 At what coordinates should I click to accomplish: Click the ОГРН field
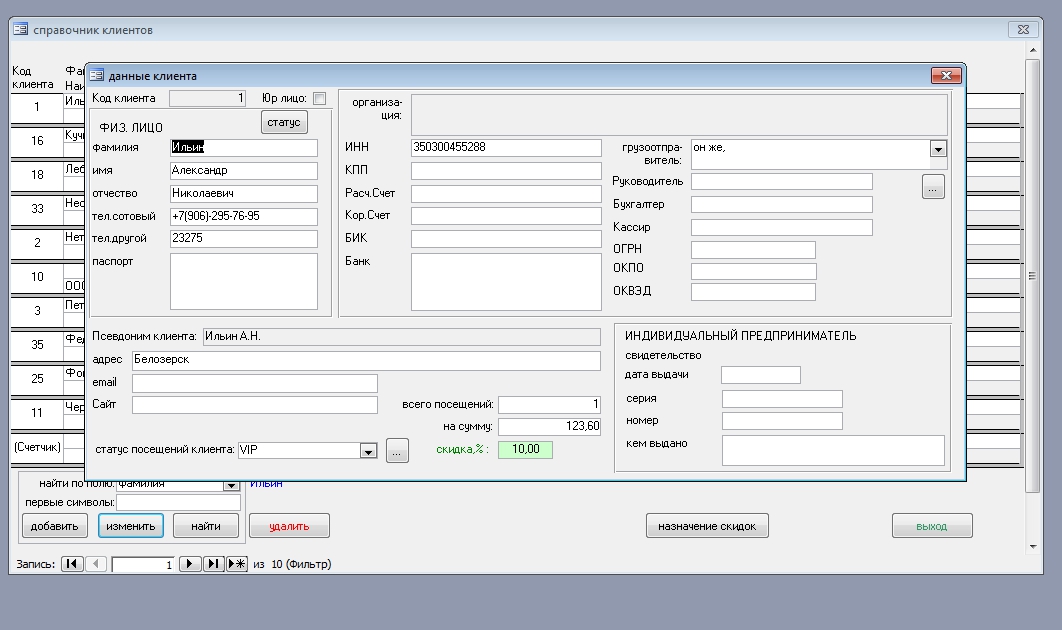click(753, 250)
